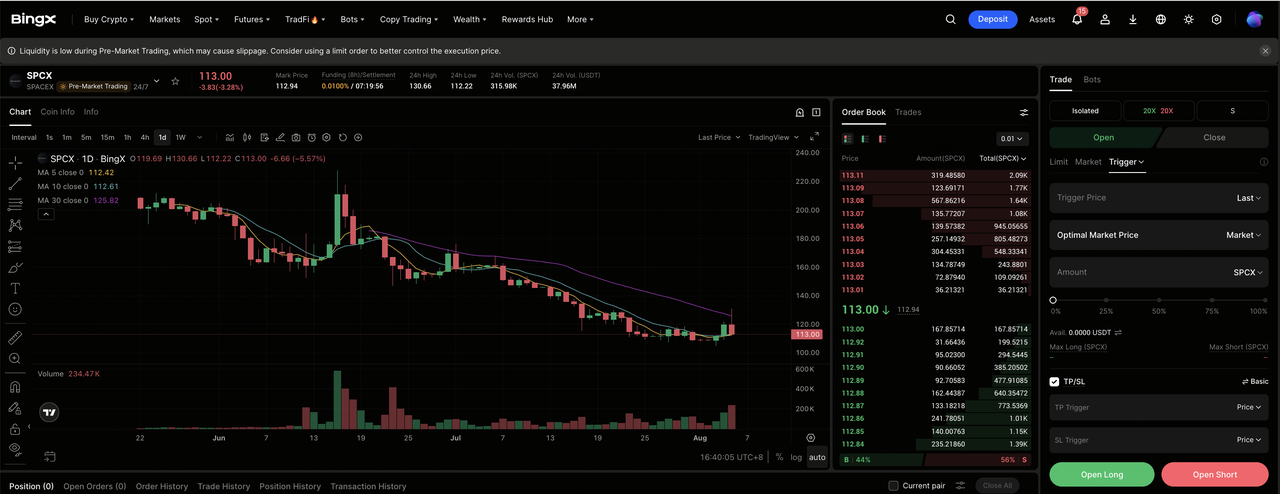The width and height of the screenshot is (1280, 494).
Task: Show both bids and asks view
Action: click(848, 139)
